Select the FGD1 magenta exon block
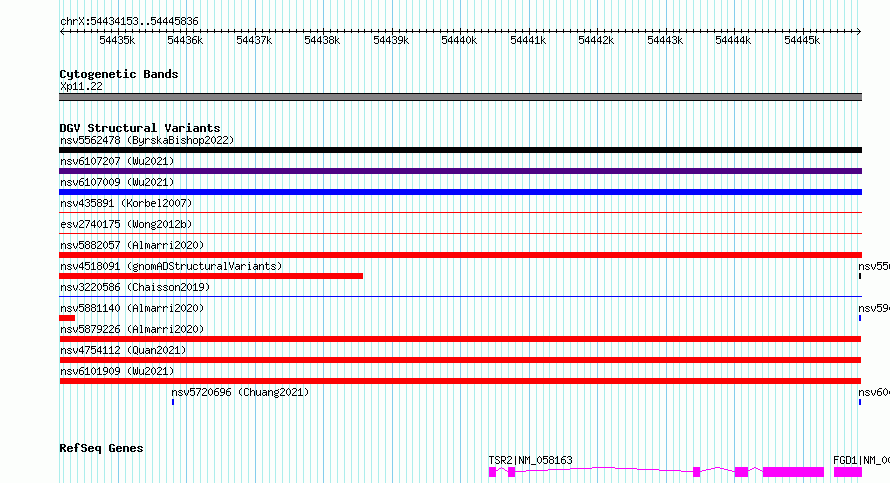Viewport: 890px width, 483px height. click(x=847, y=472)
